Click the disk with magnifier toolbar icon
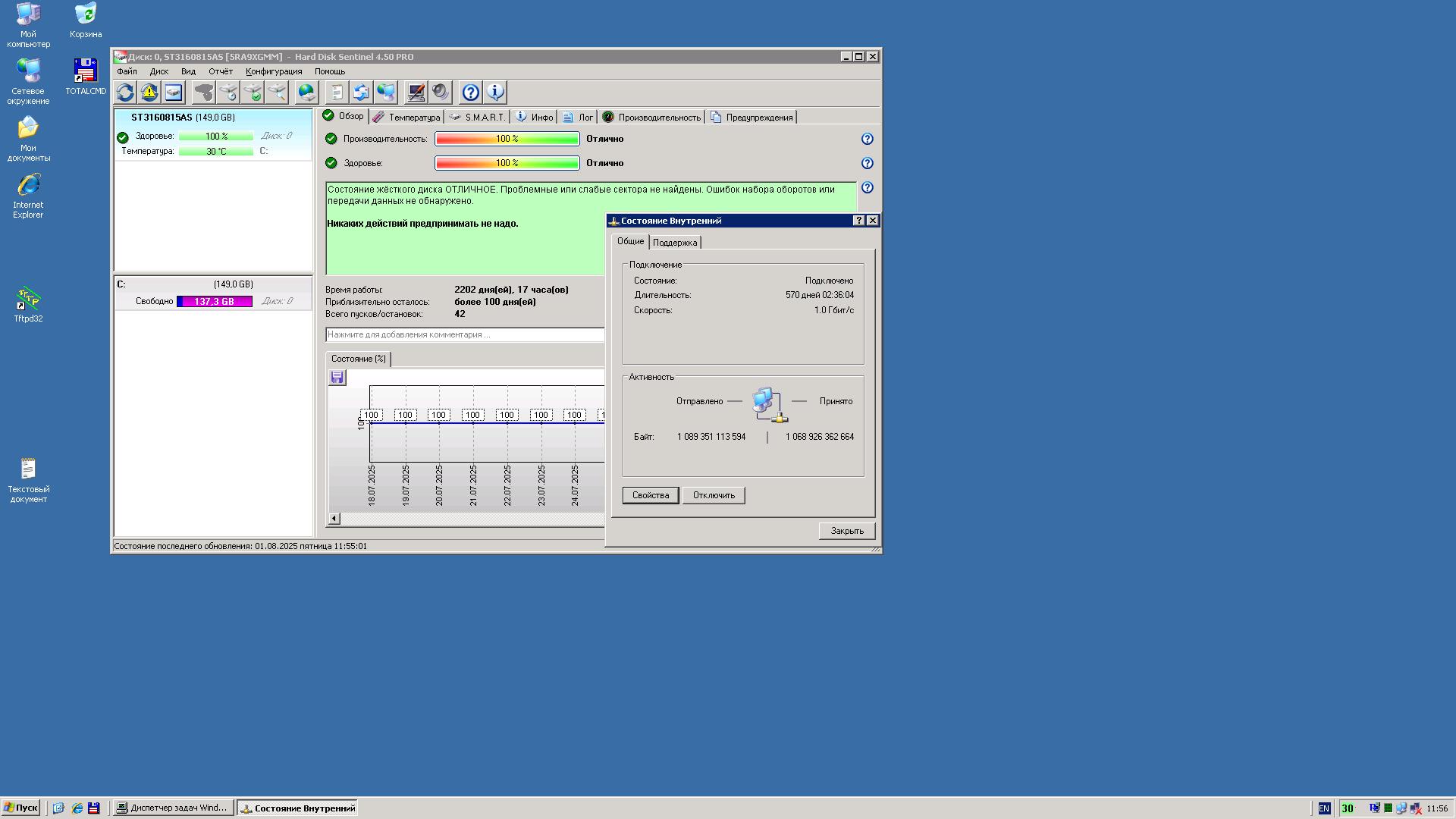Viewport: 1456px width, 819px height. (277, 93)
